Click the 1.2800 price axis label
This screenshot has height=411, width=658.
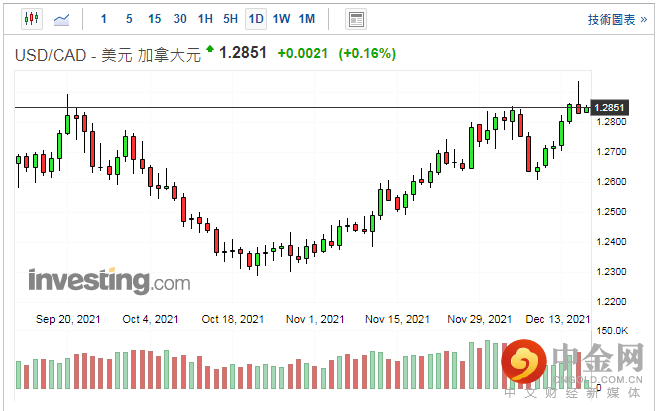[x=611, y=122]
